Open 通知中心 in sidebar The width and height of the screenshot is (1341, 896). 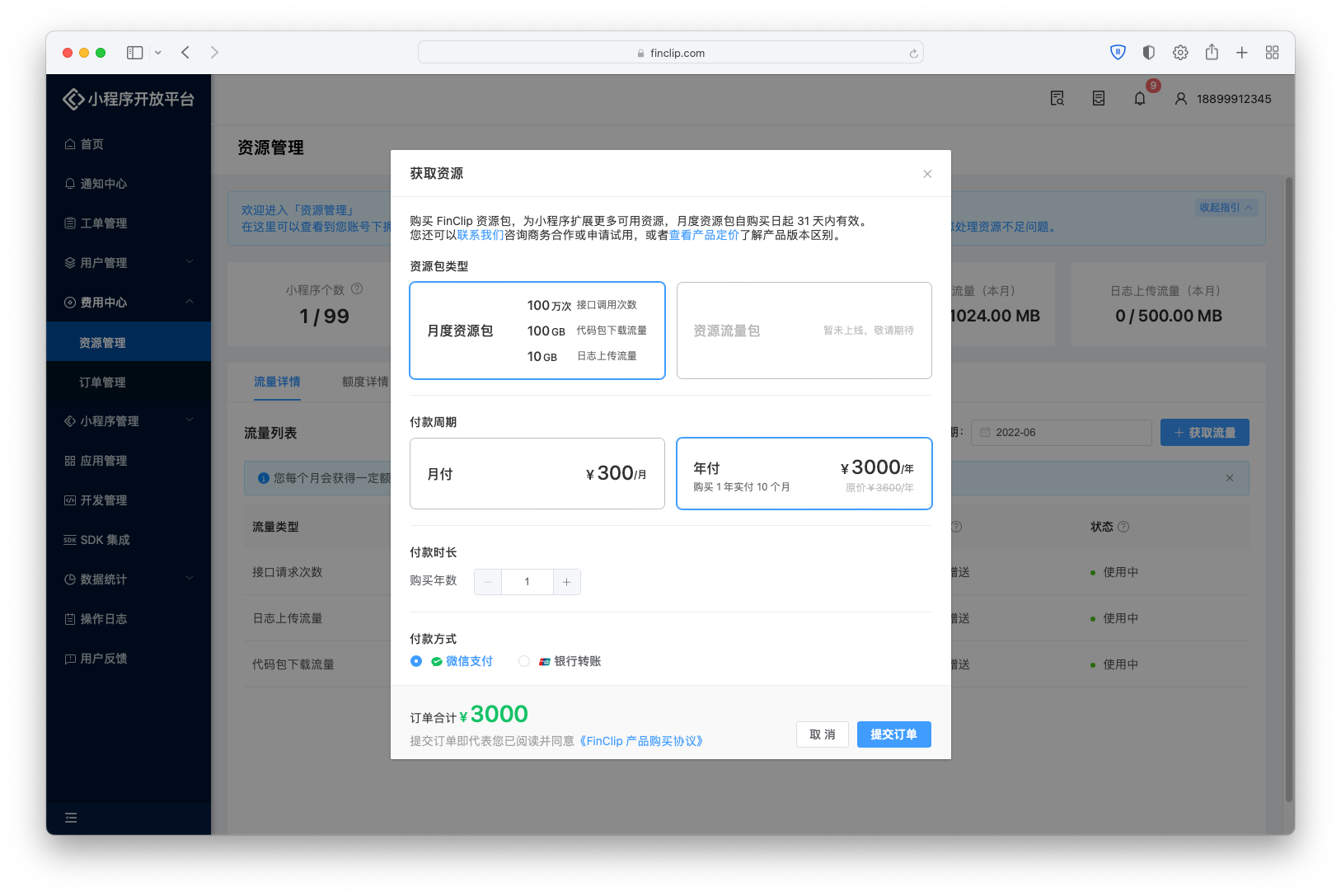coord(129,184)
